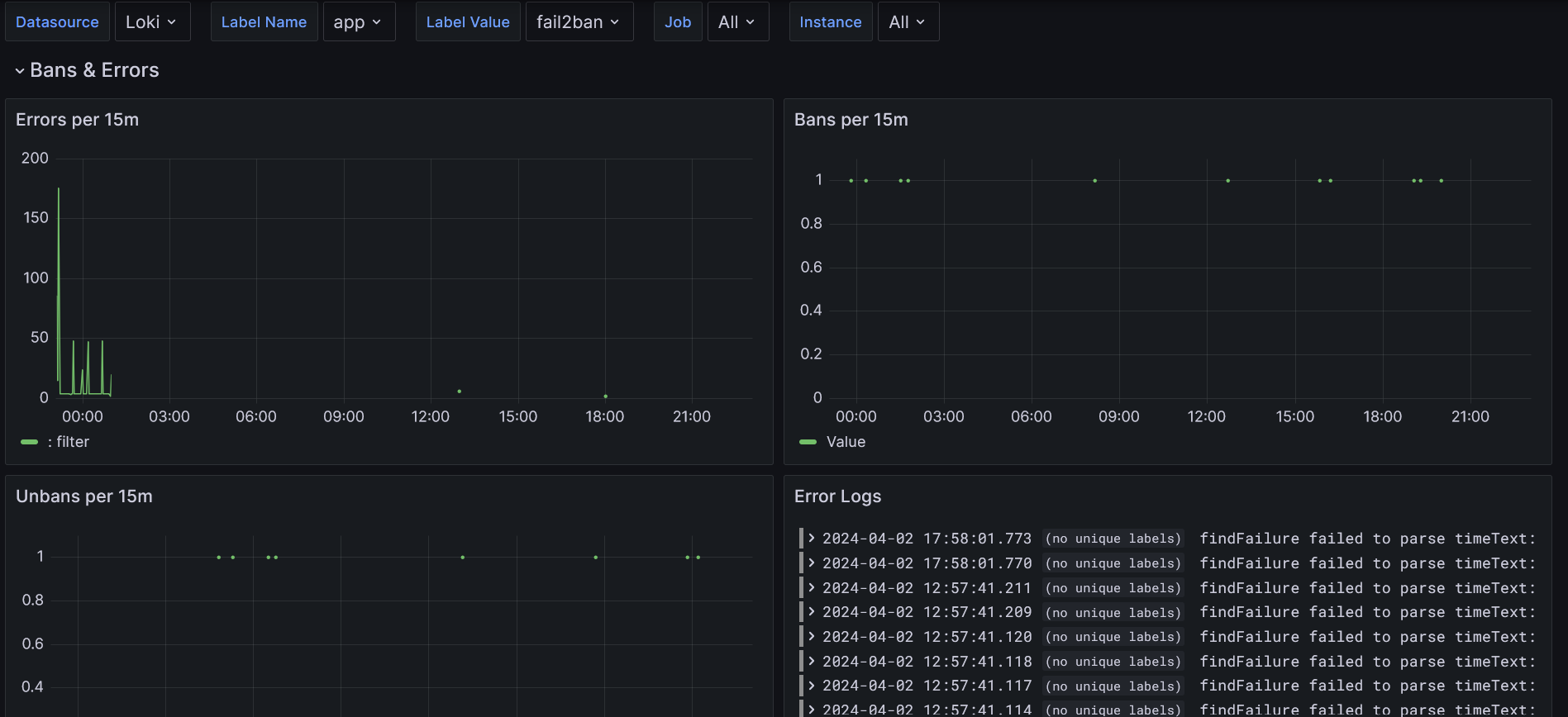Toggle the ': filter' legend series
1568x717 pixels.
click(69, 442)
